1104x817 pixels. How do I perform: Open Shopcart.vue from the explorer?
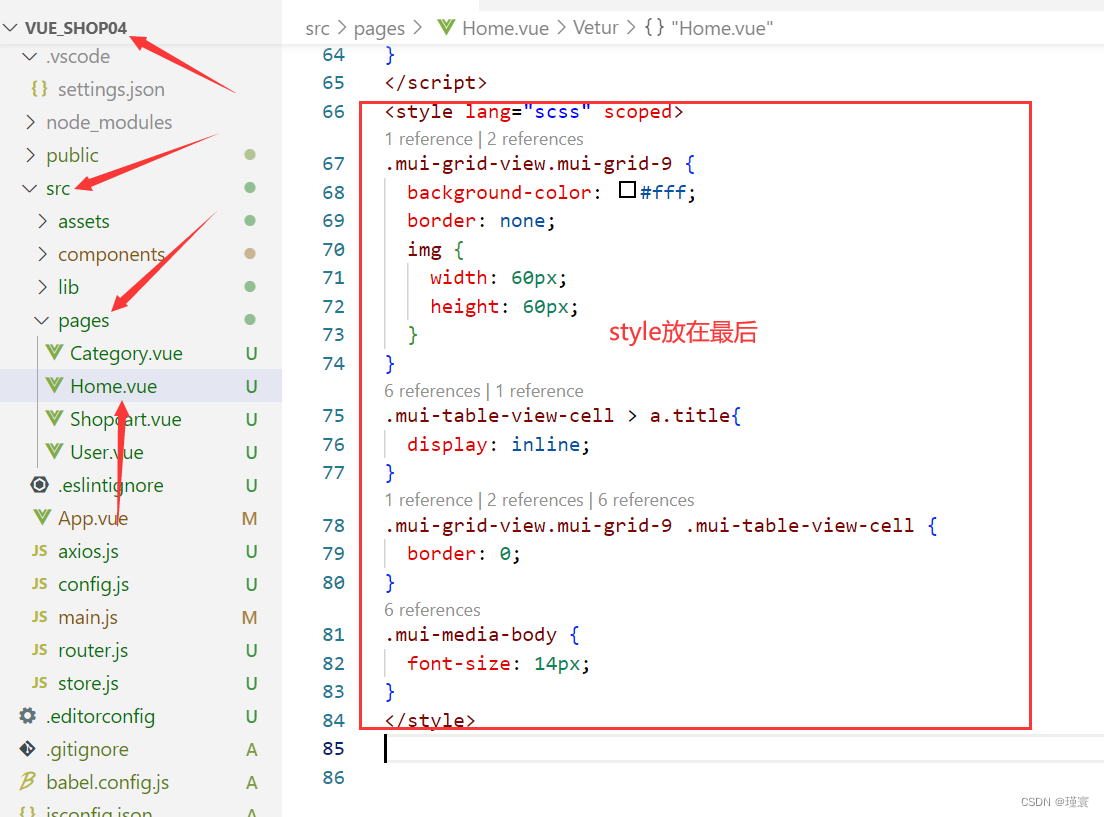[125, 420]
